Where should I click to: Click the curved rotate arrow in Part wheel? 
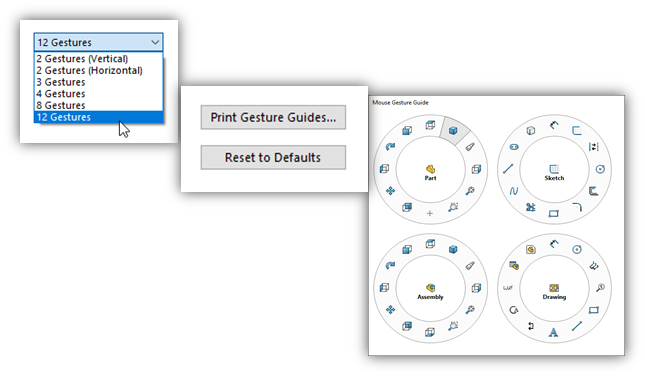pos(390,146)
